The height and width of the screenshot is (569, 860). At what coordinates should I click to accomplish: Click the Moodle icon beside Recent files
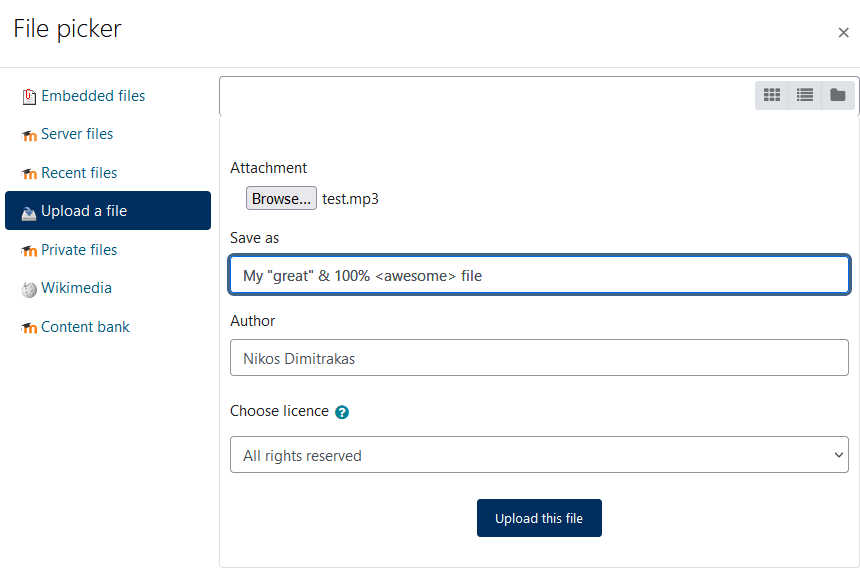[29, 174]
